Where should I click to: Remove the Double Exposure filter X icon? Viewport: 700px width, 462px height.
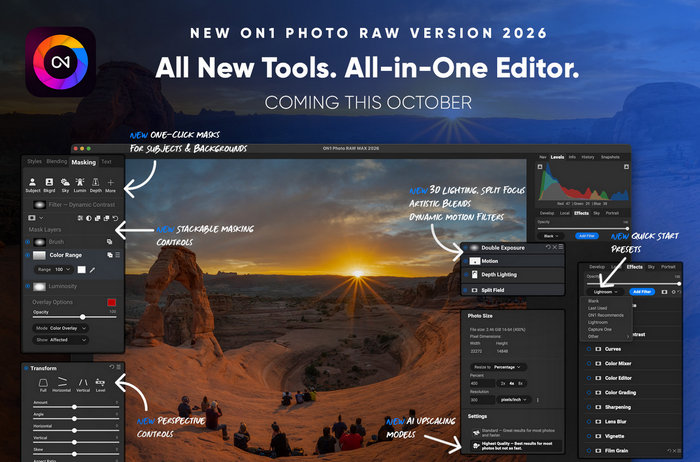pos(554,247)
